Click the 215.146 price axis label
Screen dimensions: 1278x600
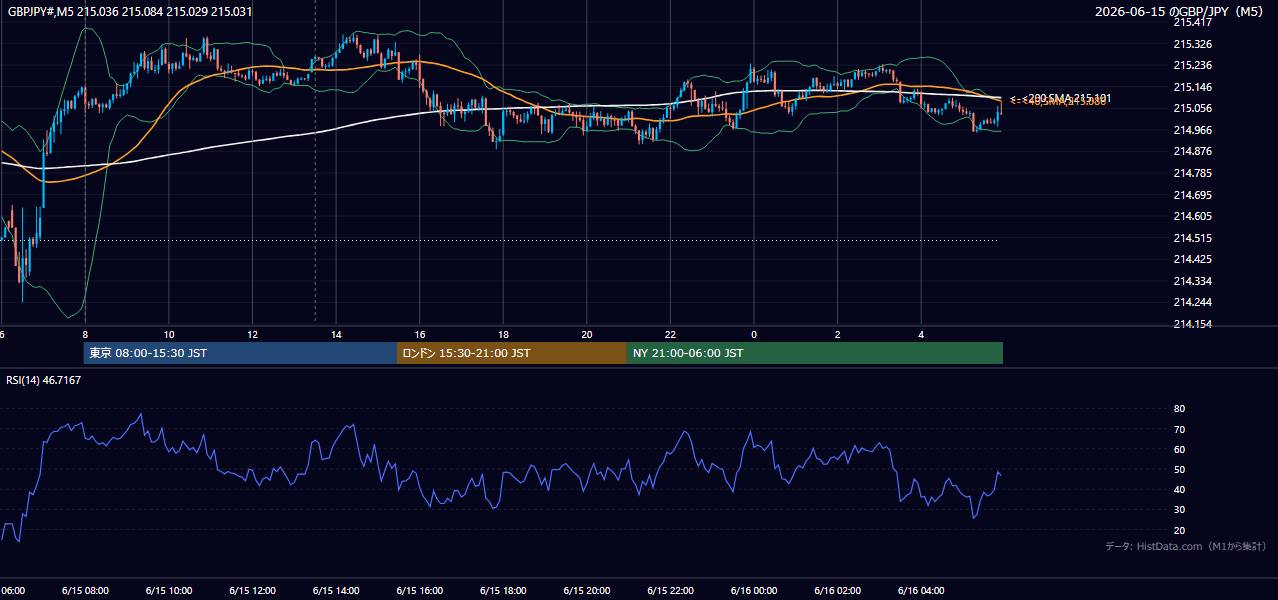tap(1193, 87)
